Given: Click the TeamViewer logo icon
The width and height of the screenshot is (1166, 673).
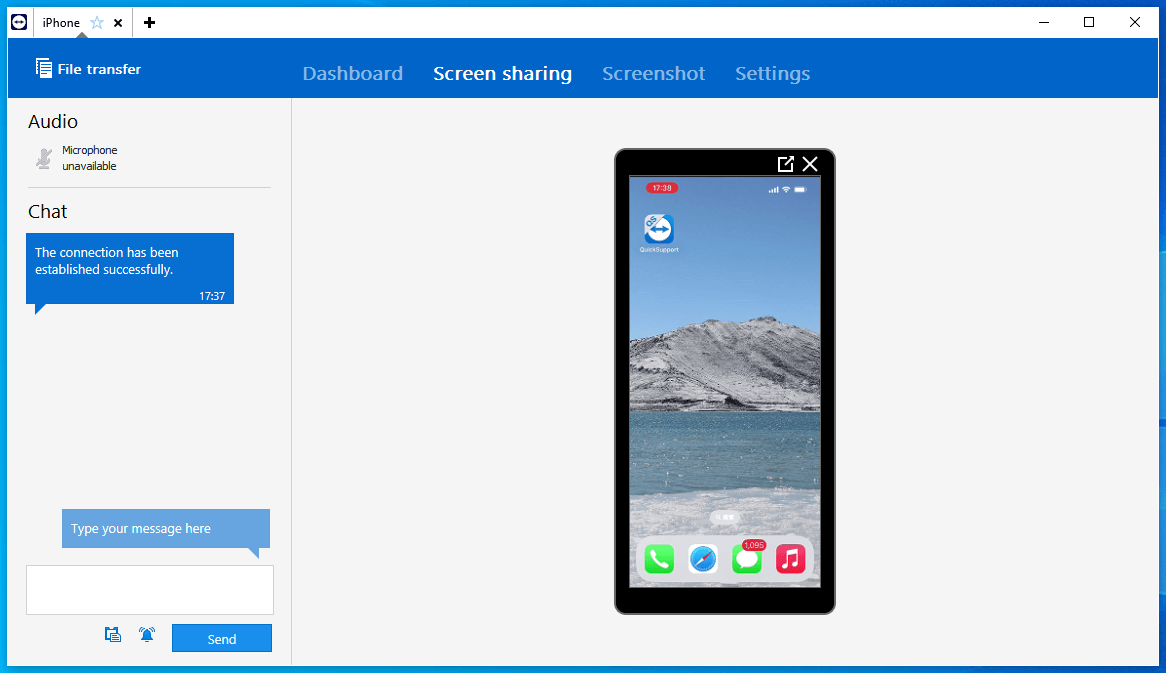Looking at the screenshot, I should [x=19, y=22].
